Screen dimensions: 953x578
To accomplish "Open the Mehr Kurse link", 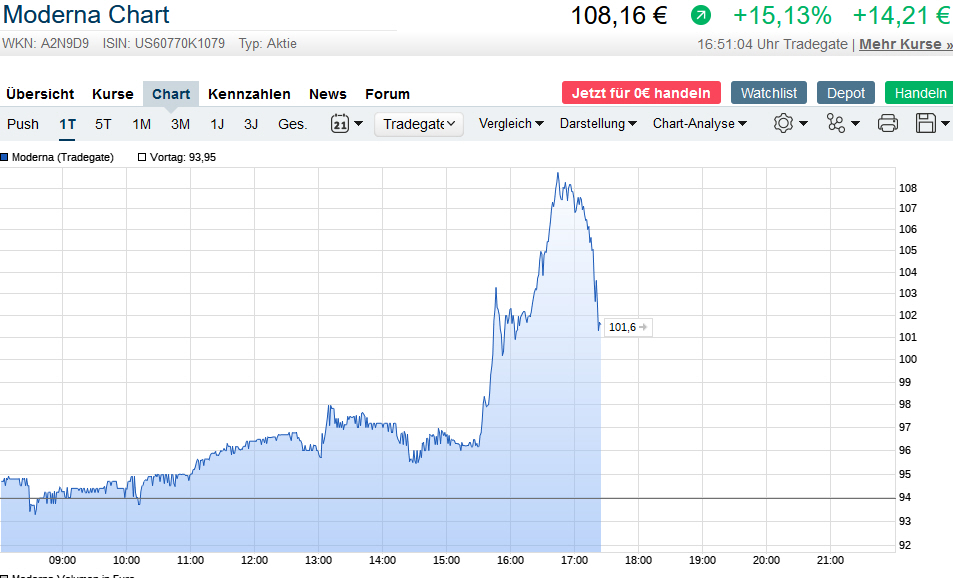I will coord(906,44).
